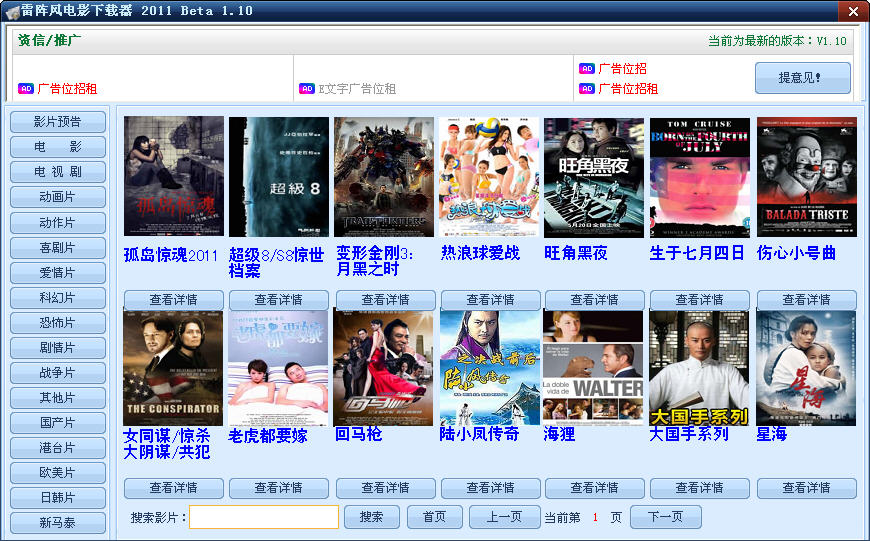Image resolution: width=870 pixels, height=541 pixels.
Task: Click 查看详情 under 超级8 poster
Action: tap(278, 299)
